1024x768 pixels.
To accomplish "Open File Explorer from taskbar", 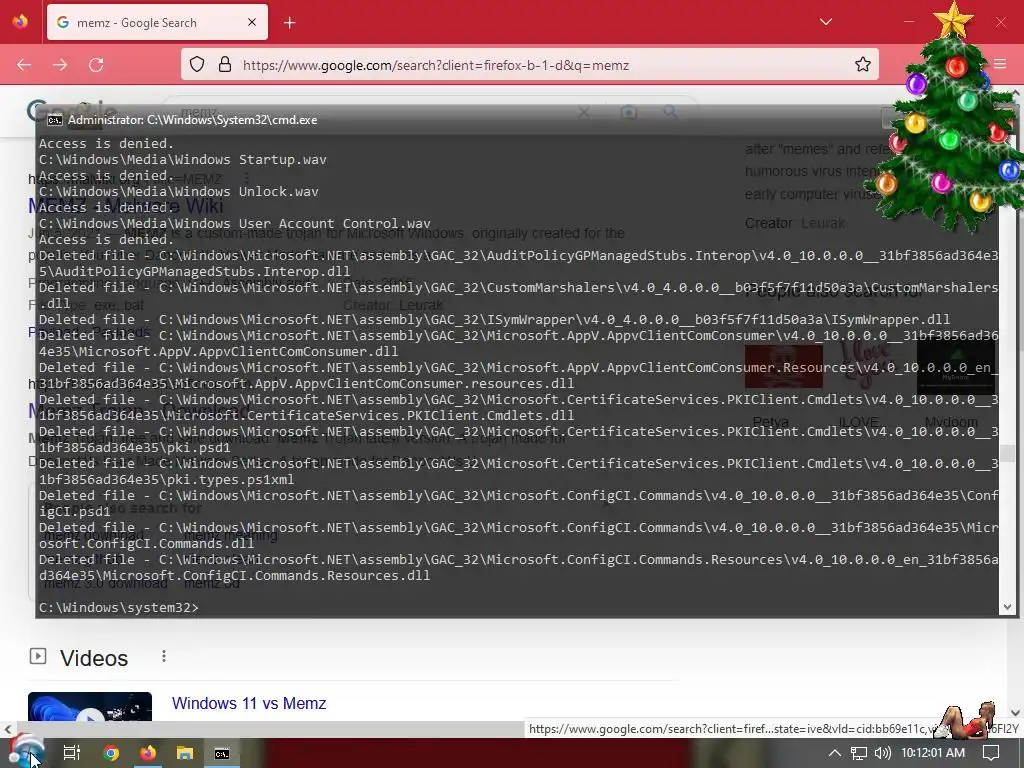I will coord(185,753).
